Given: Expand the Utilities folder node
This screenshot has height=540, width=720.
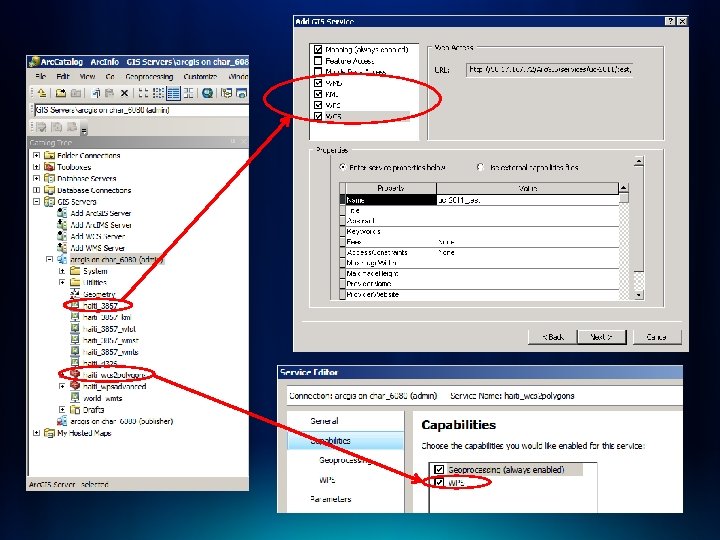Looking at the screenshot, I should pos(62,282).
